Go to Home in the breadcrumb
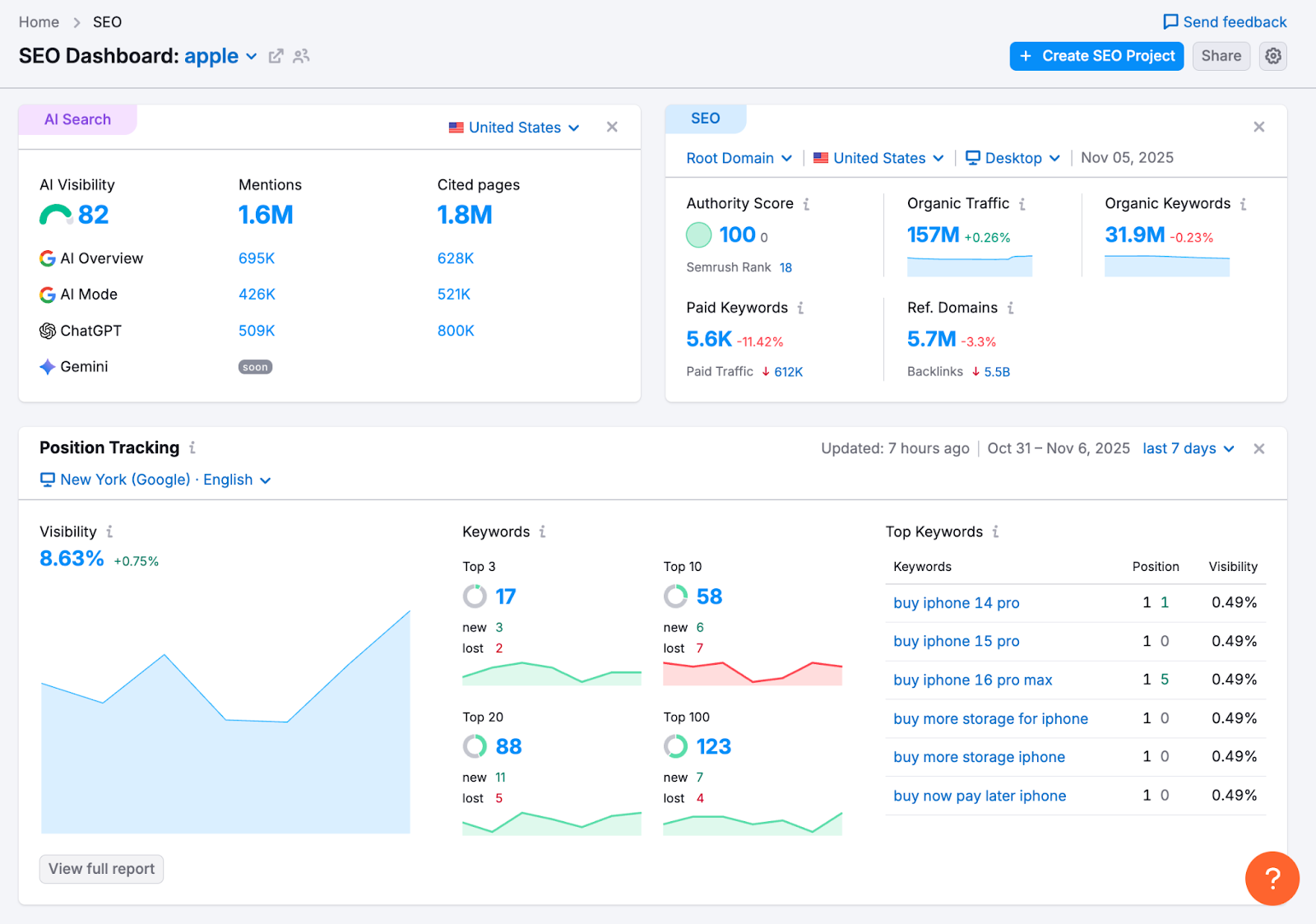The image size is (1316, 924). click(x=39, y=22)
